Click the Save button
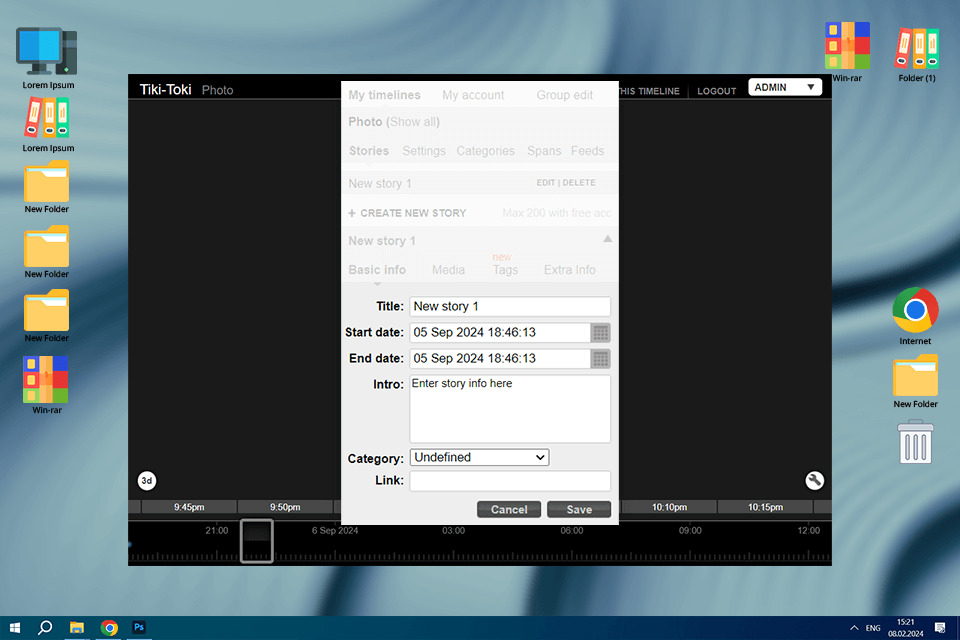This screenshot has width=960, height=640. (579, 510)
